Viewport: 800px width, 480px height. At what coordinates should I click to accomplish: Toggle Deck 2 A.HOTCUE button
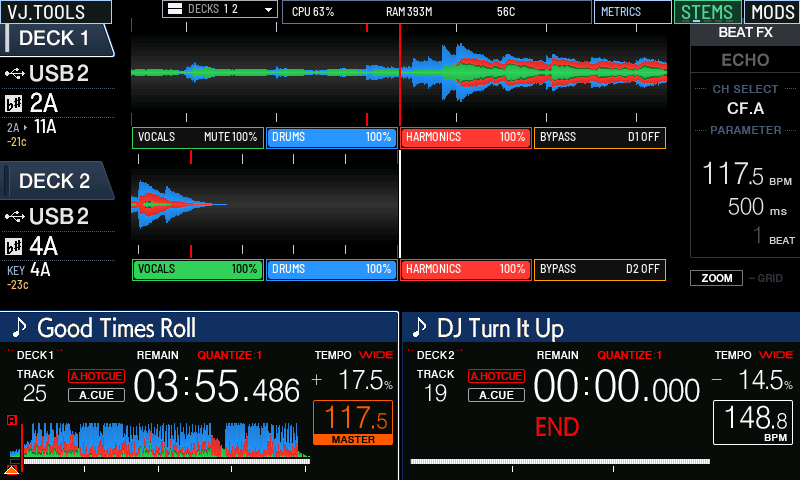[496, 376]
